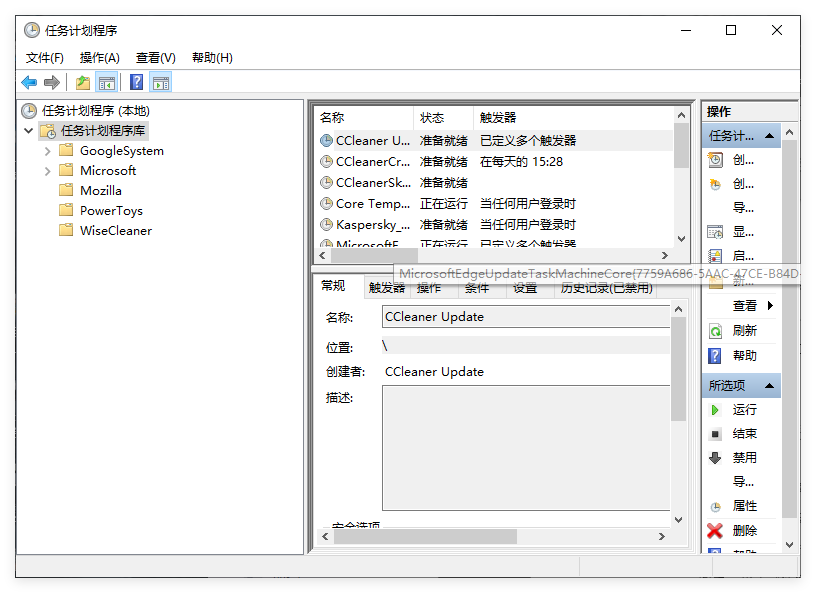
Task: Click the show/hide action pane toolbar icon
Action: tap(161, 82)
